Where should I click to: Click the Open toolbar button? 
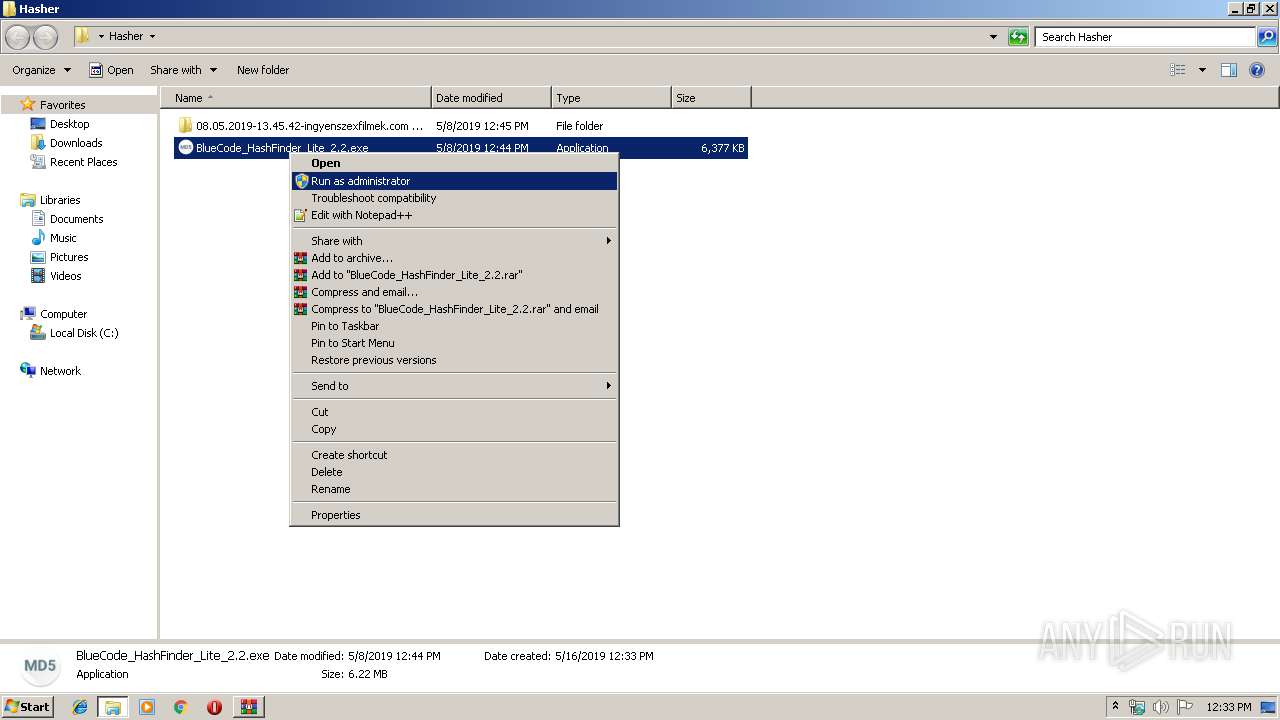coord(111,70)
